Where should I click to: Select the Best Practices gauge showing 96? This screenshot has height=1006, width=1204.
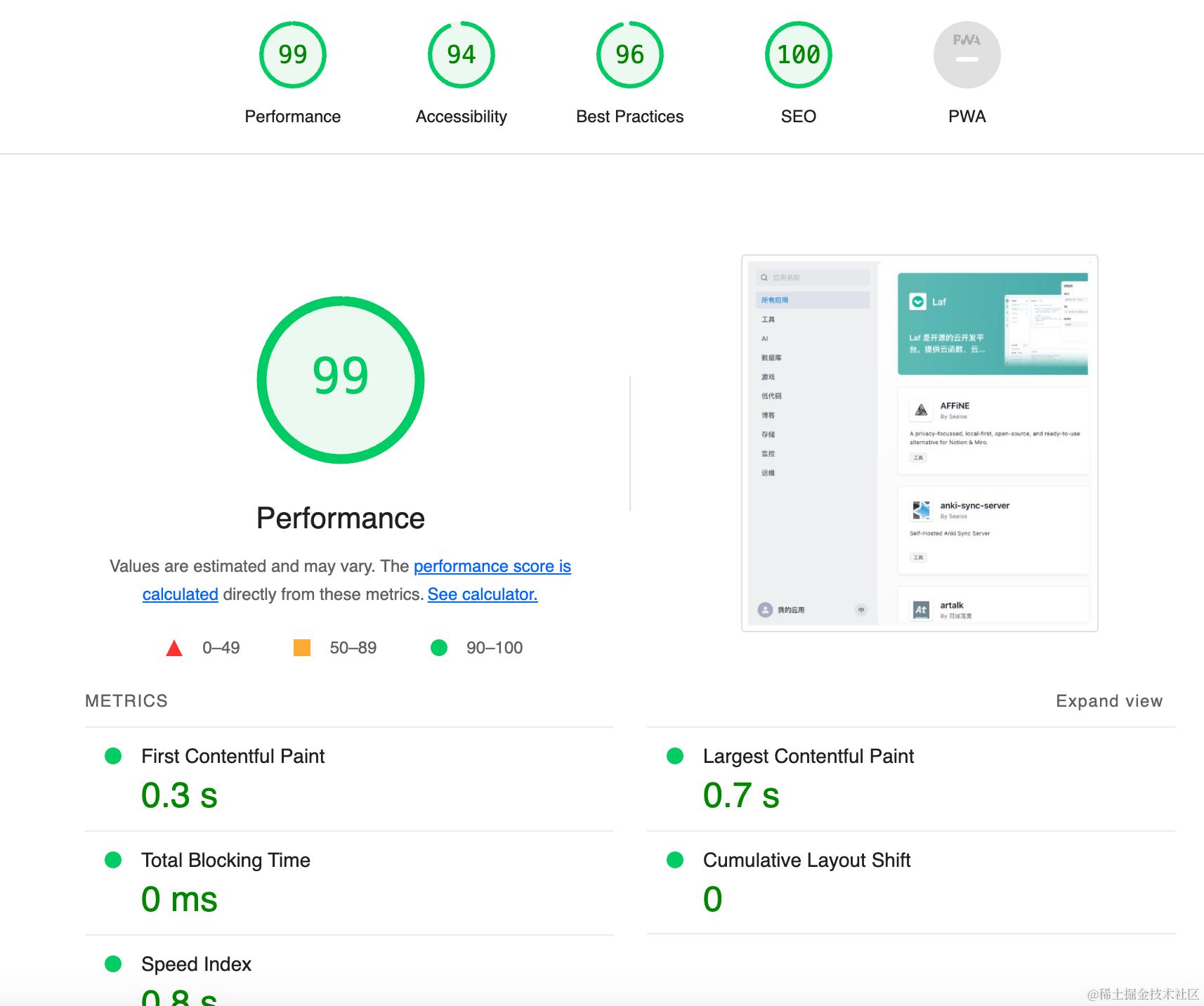[x=630, y=55]
